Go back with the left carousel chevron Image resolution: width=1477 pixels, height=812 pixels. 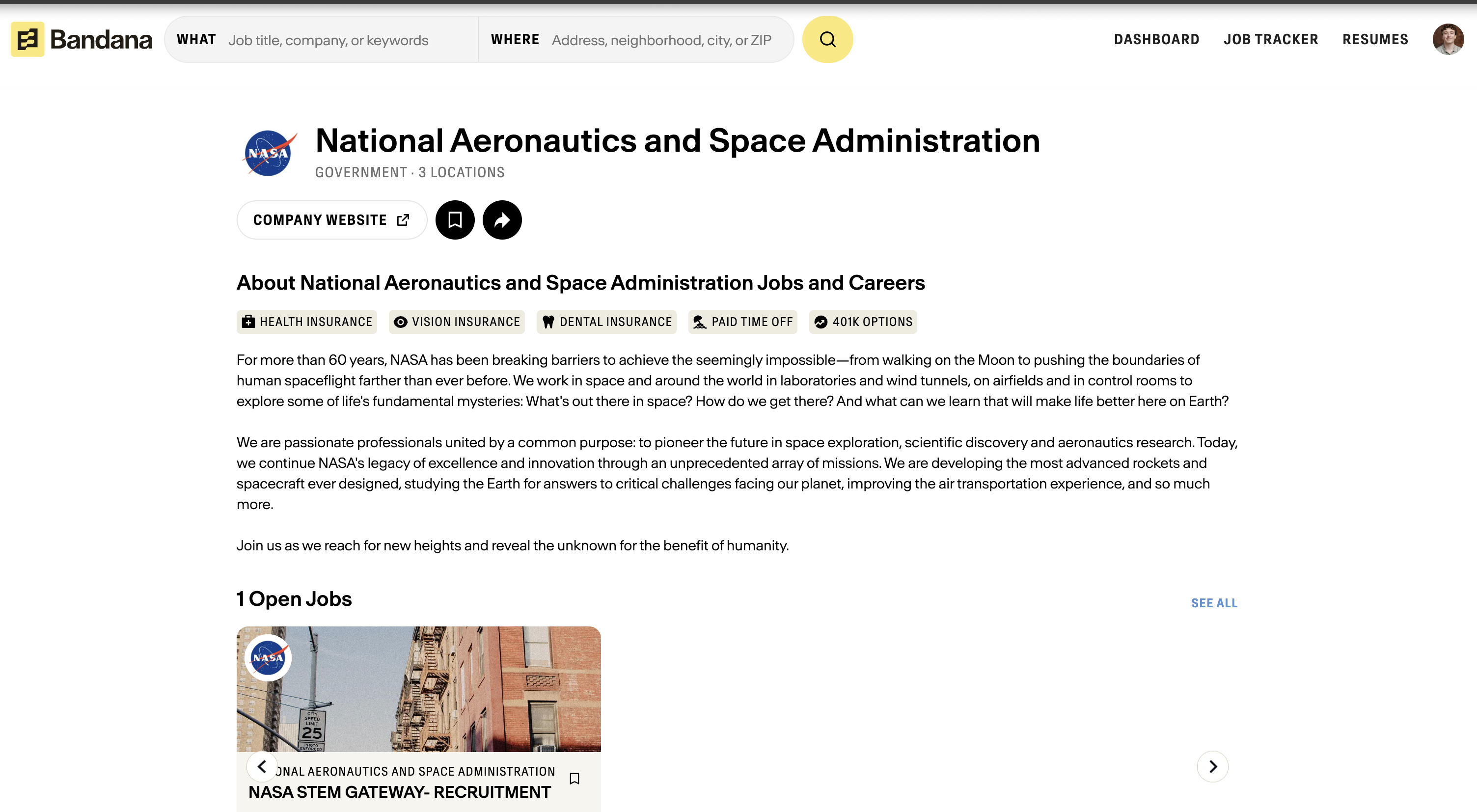[x=263, y=766]
